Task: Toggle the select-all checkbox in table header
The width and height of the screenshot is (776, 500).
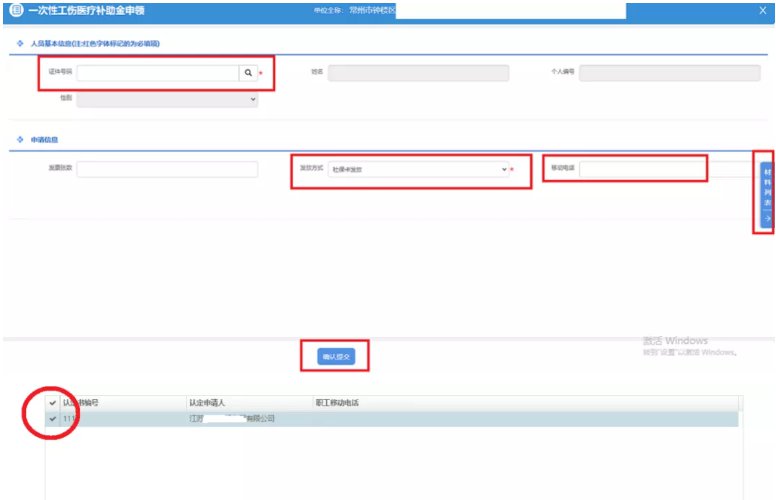Action: (x=52, y=403)
